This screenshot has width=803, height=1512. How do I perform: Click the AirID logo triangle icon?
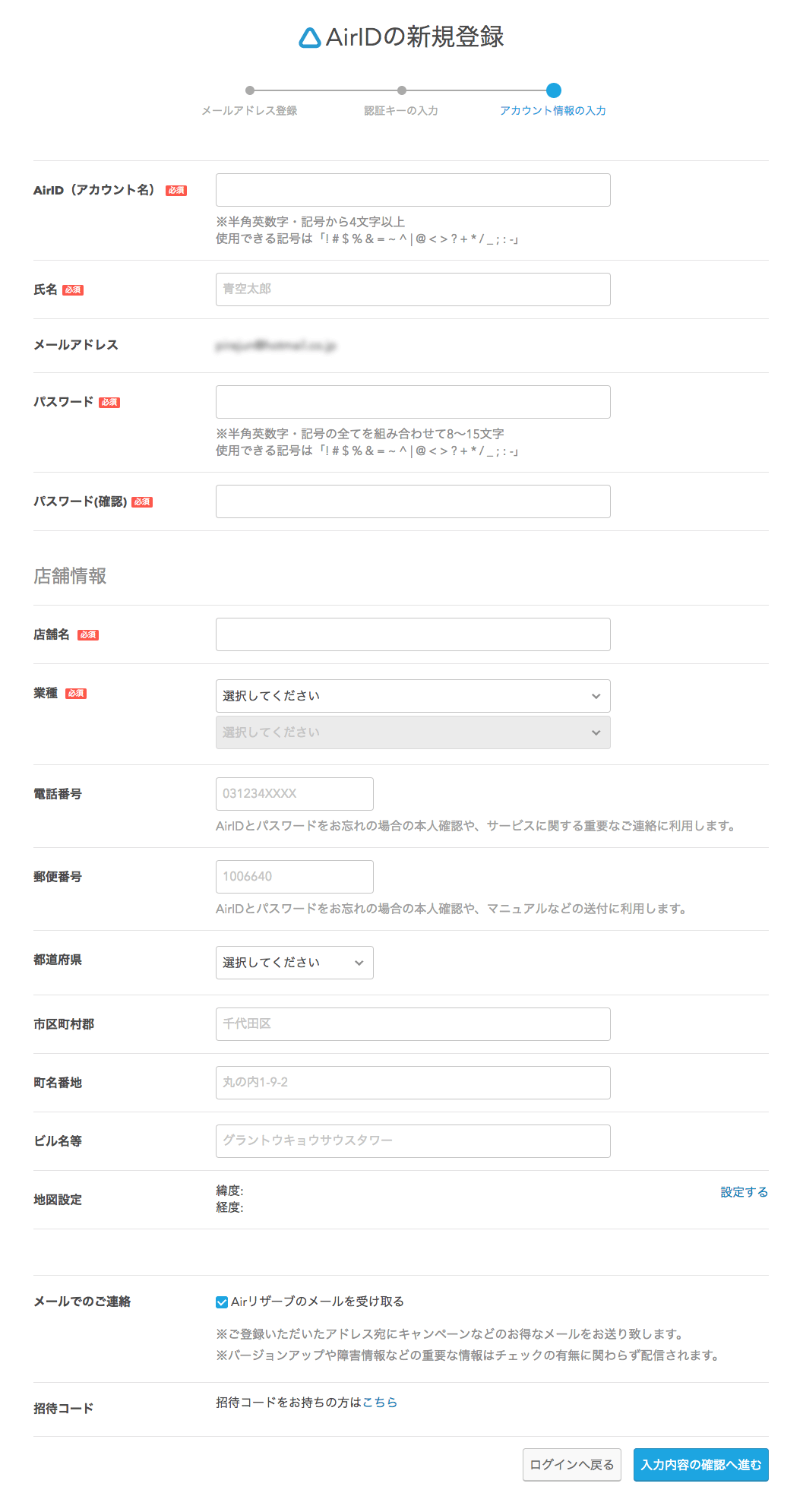[x=309, y=37]
